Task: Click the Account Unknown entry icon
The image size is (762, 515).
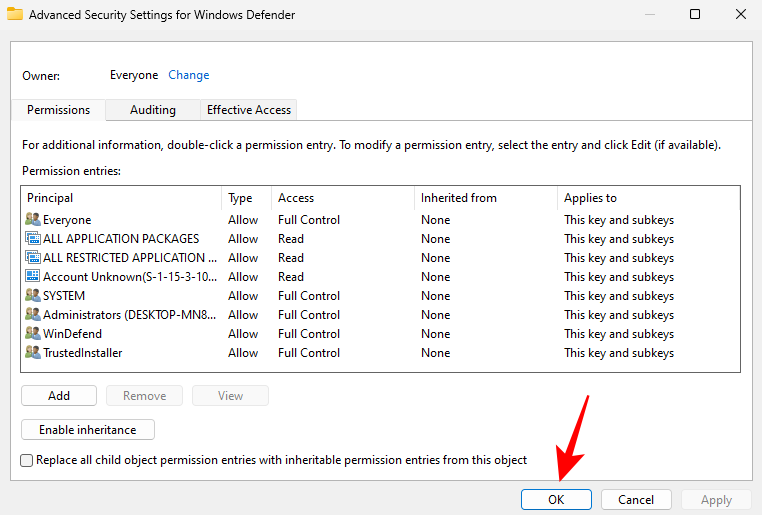Action: [x=32, y=277]
